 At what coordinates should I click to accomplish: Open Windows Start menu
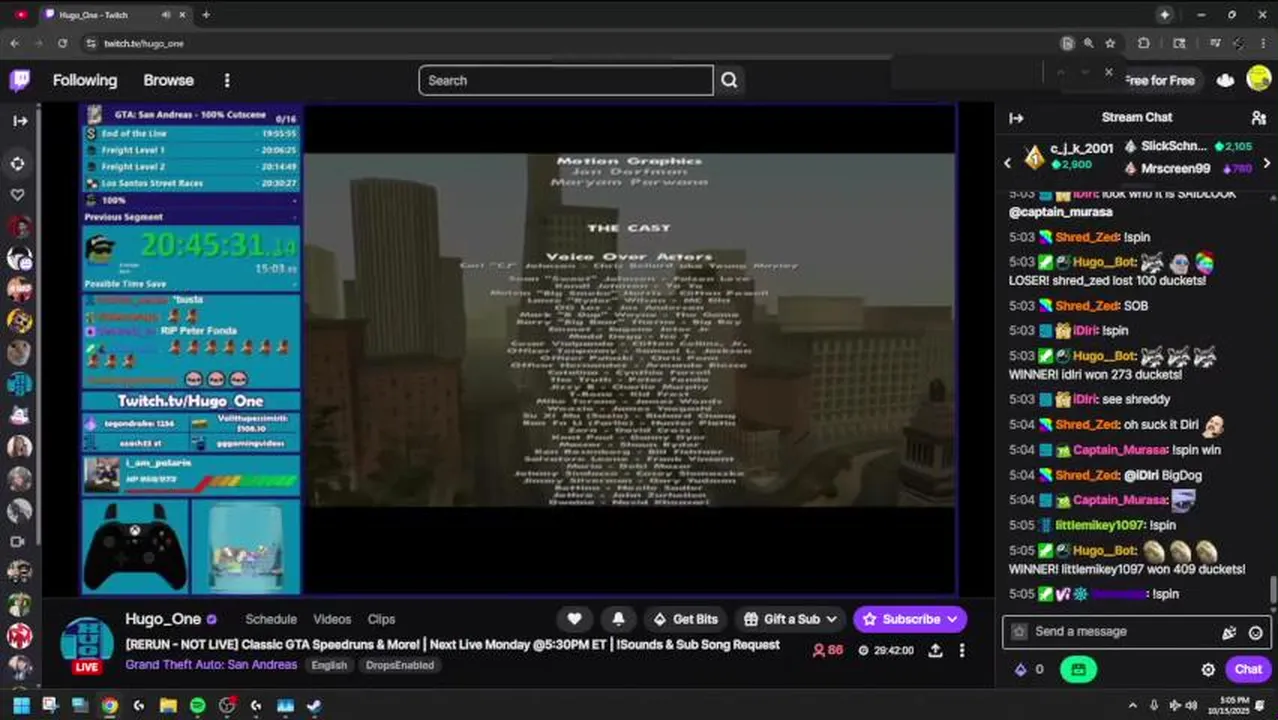coord(20,706)
